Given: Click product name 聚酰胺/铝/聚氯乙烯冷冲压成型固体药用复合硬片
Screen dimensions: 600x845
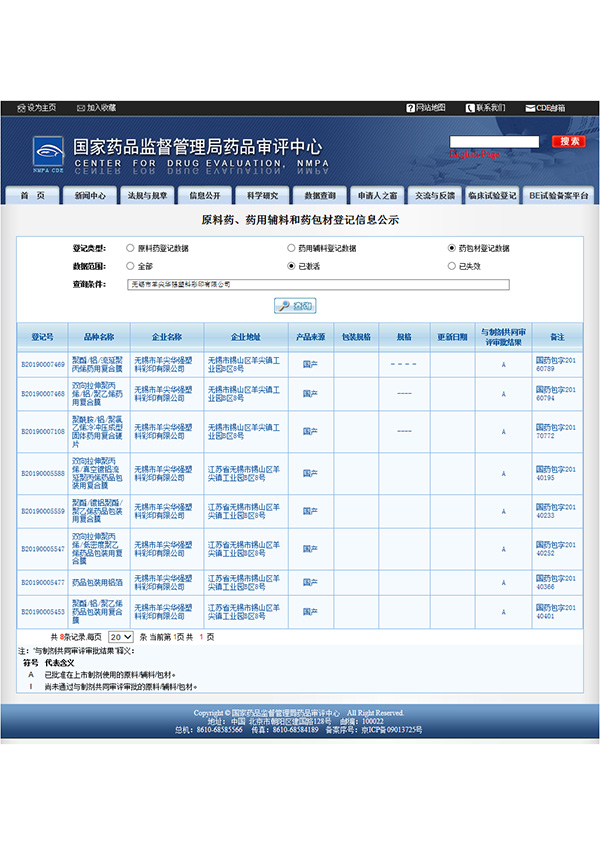Looking at the screenshot, I should (98, 432).
